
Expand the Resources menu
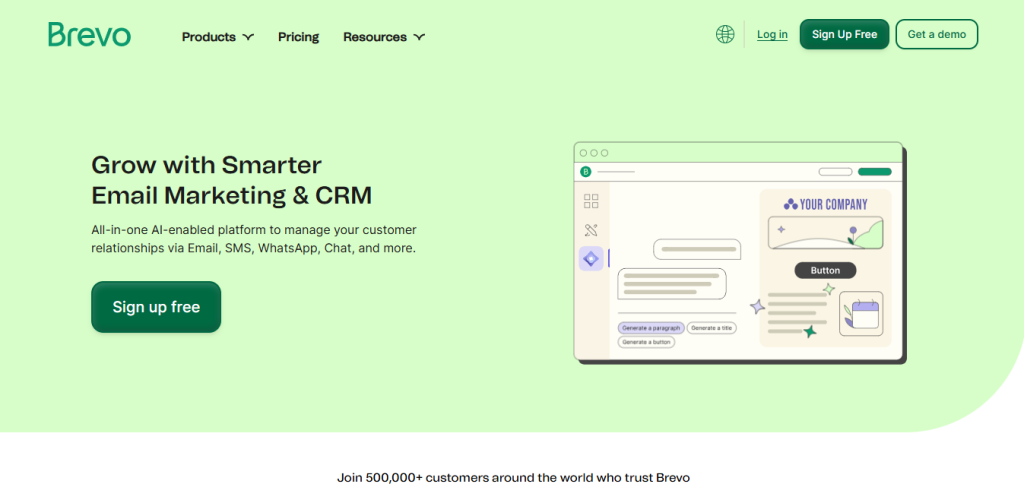pos(384,37)
